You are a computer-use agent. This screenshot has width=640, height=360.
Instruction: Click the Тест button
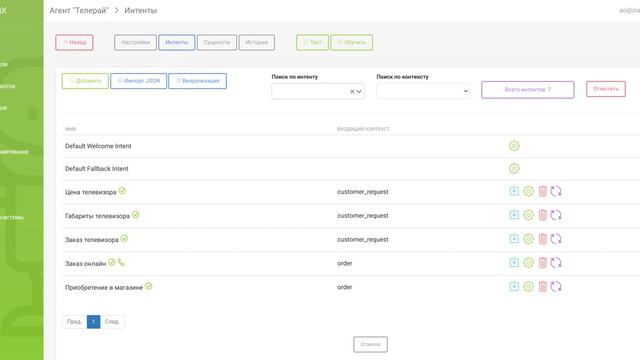pos(312,42)
